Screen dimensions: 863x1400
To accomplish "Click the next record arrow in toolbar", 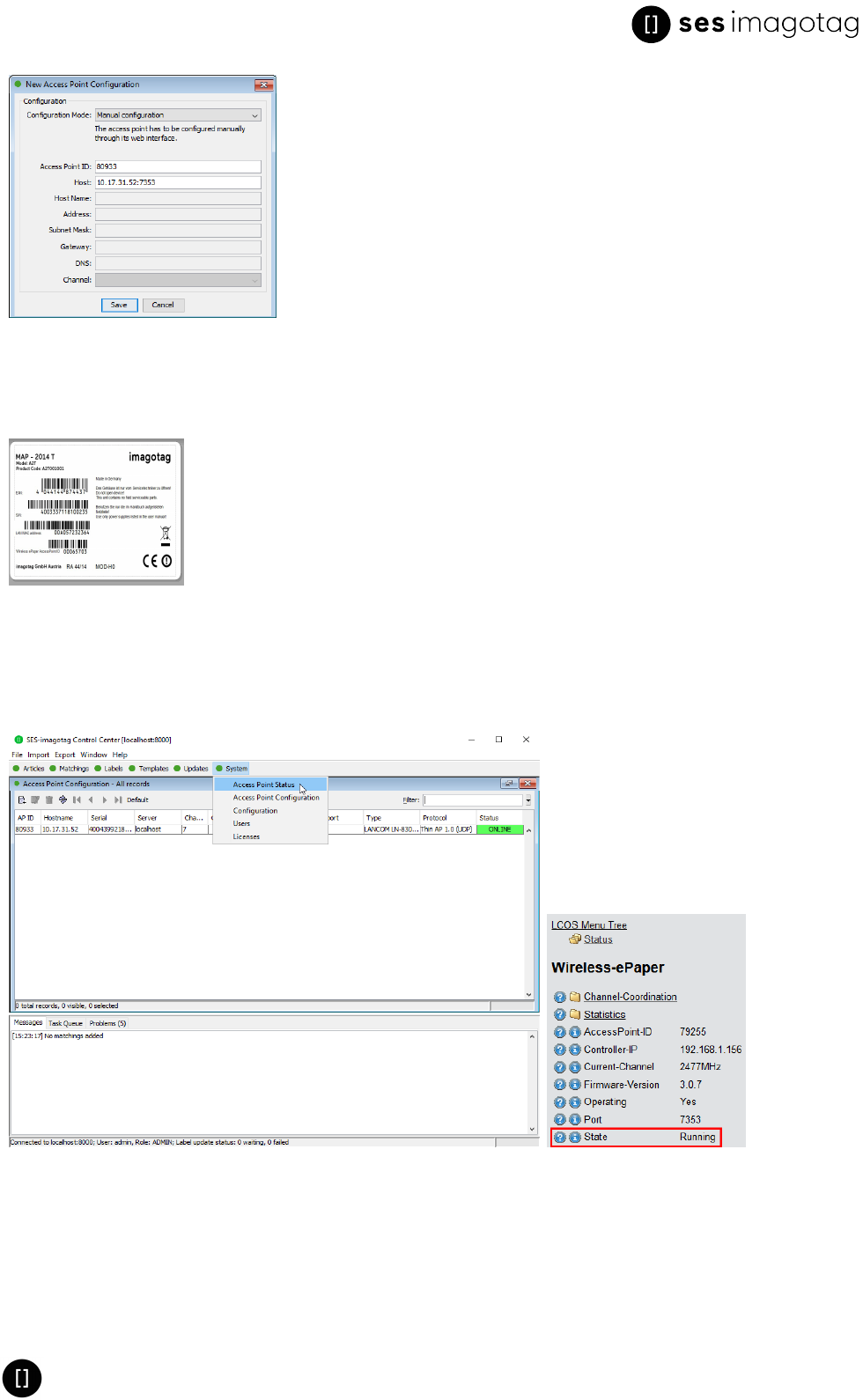I will tap(104, 799).
